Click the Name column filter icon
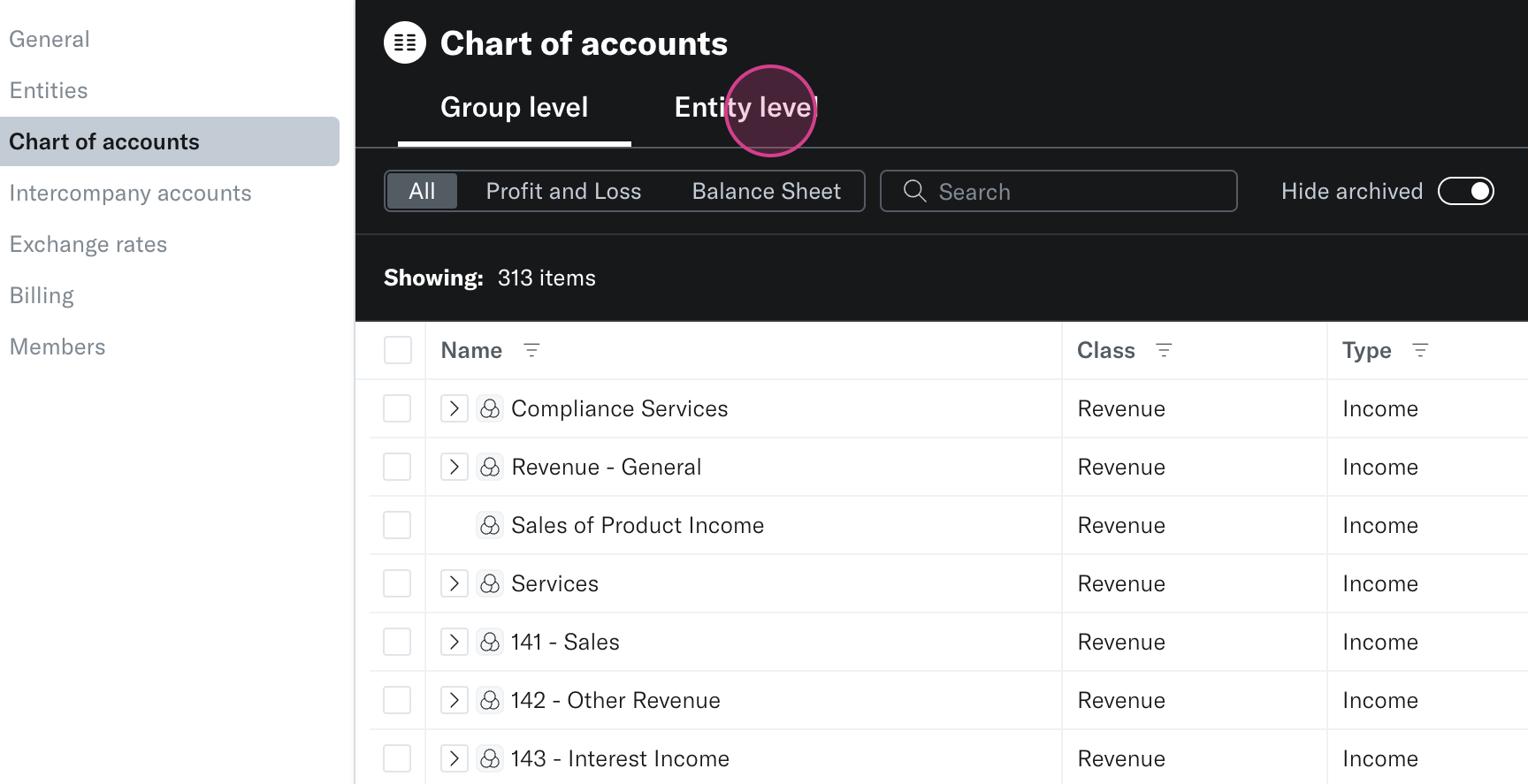Image resolution: width=1528 pixels, height=784 pixels. pos(531,350)
